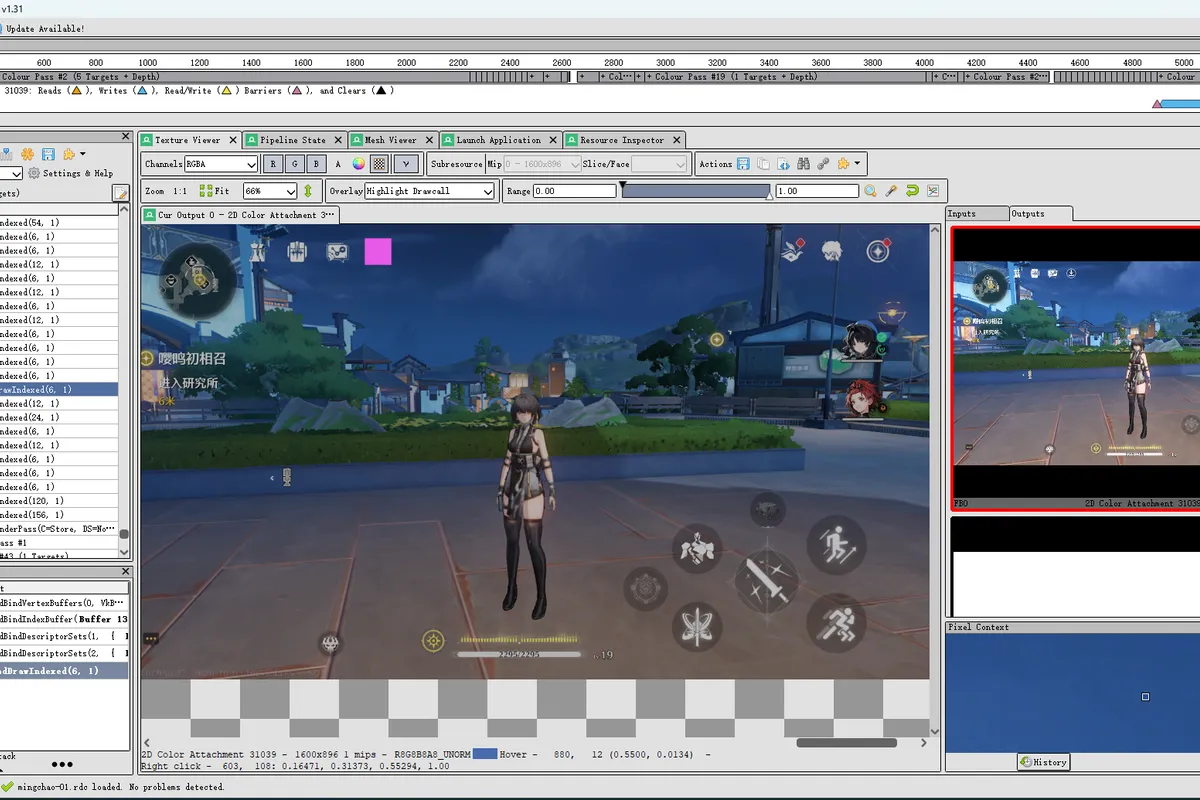Toggle gamma display color wheel button
Screen dimensions: 1200x800
click(358, 164)
